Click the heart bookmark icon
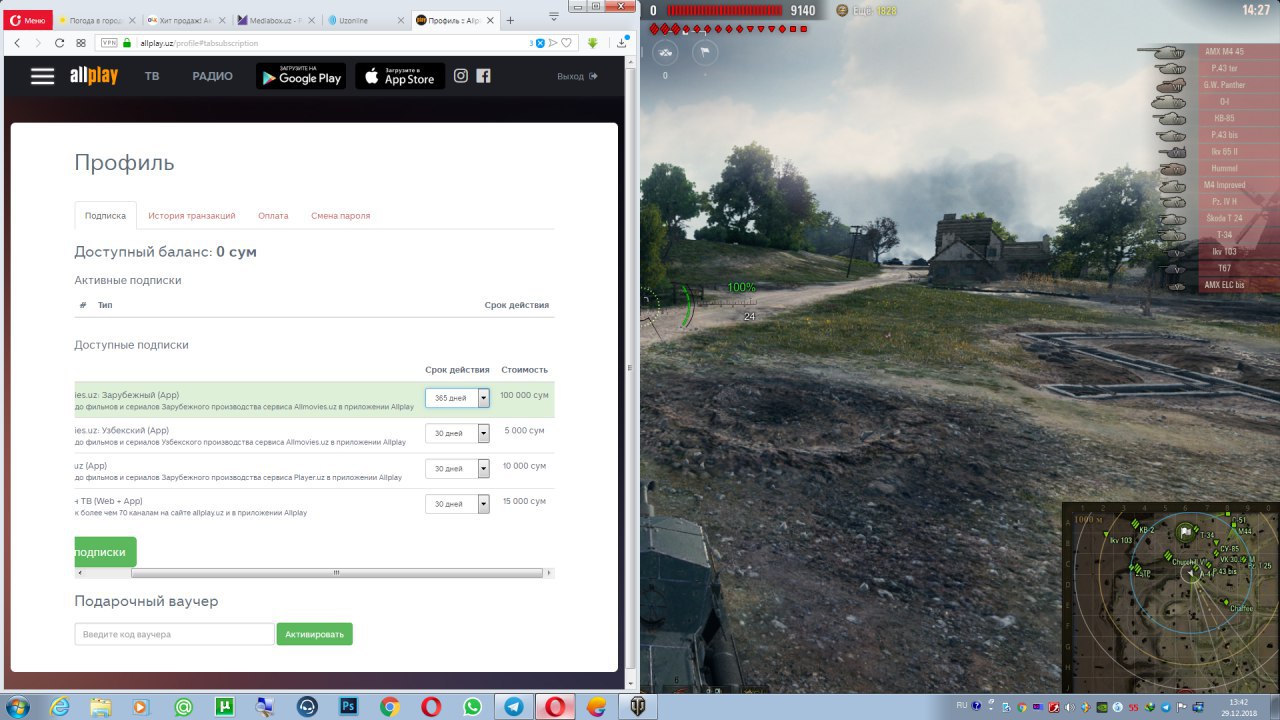Viewport: 1280px width, 720px height. [566, 43]
